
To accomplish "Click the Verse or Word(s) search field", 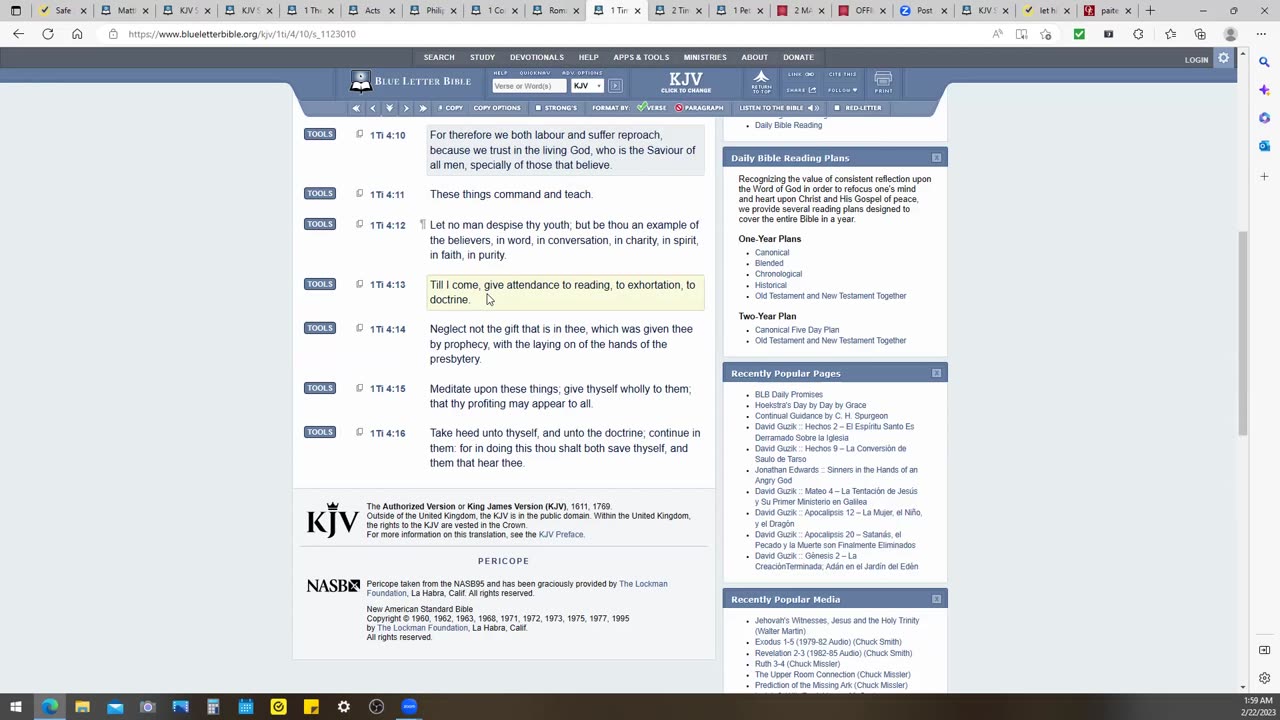I will 529,86.
